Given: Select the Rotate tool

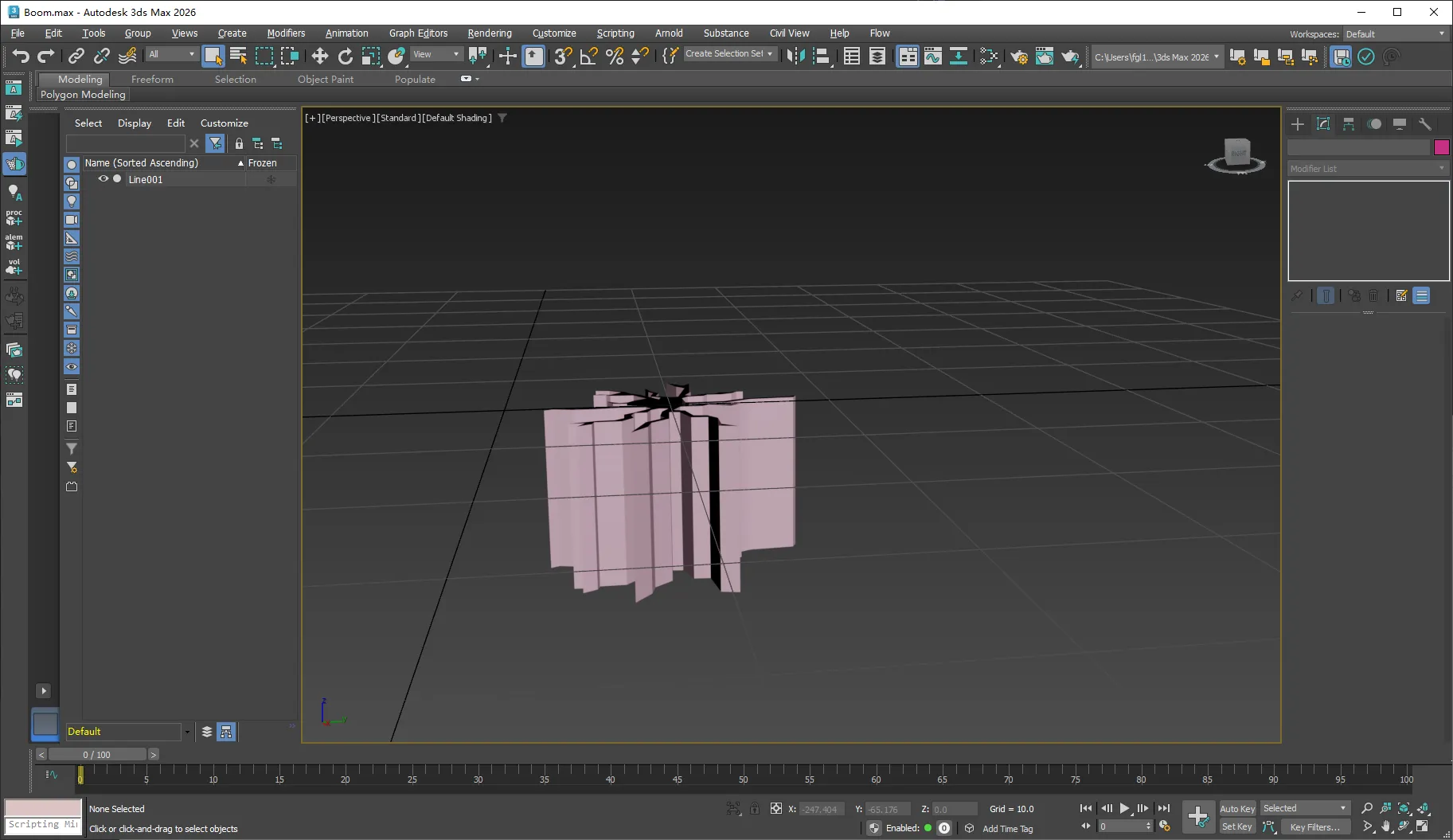Looking at the screenshot, I should (345, 56).
